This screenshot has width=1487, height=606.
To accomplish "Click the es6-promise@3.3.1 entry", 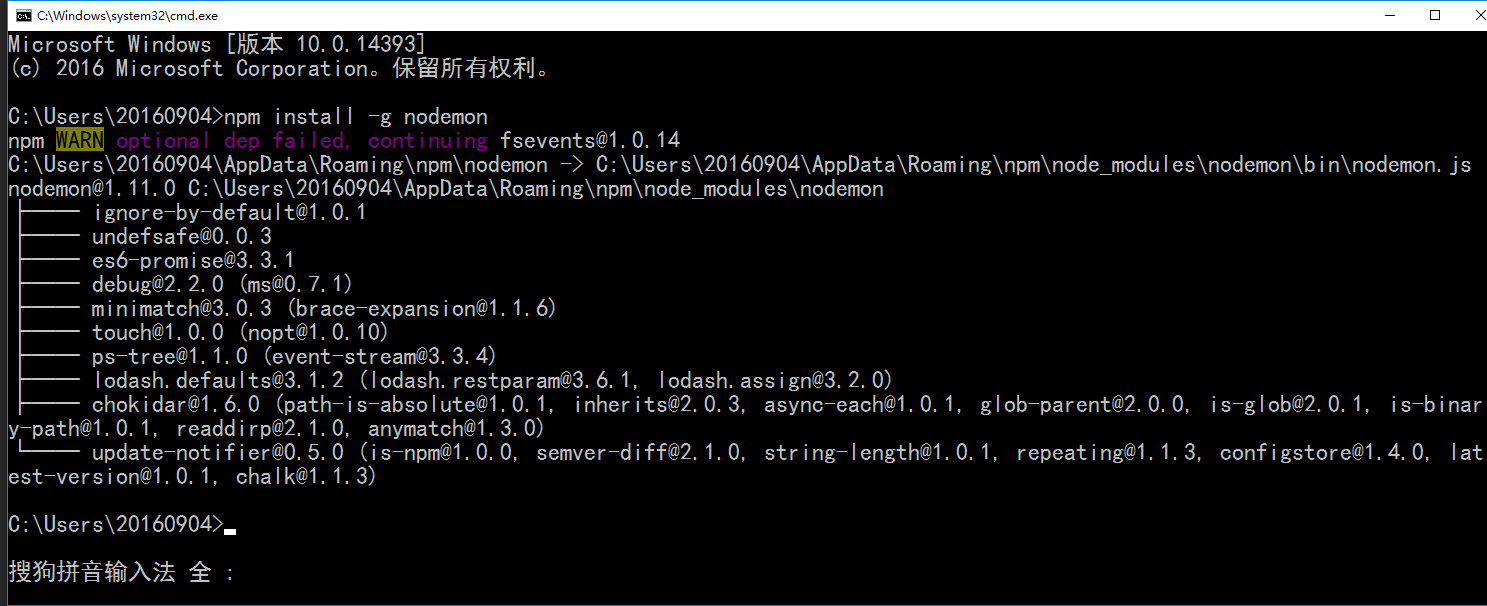I will click(193, 261).
